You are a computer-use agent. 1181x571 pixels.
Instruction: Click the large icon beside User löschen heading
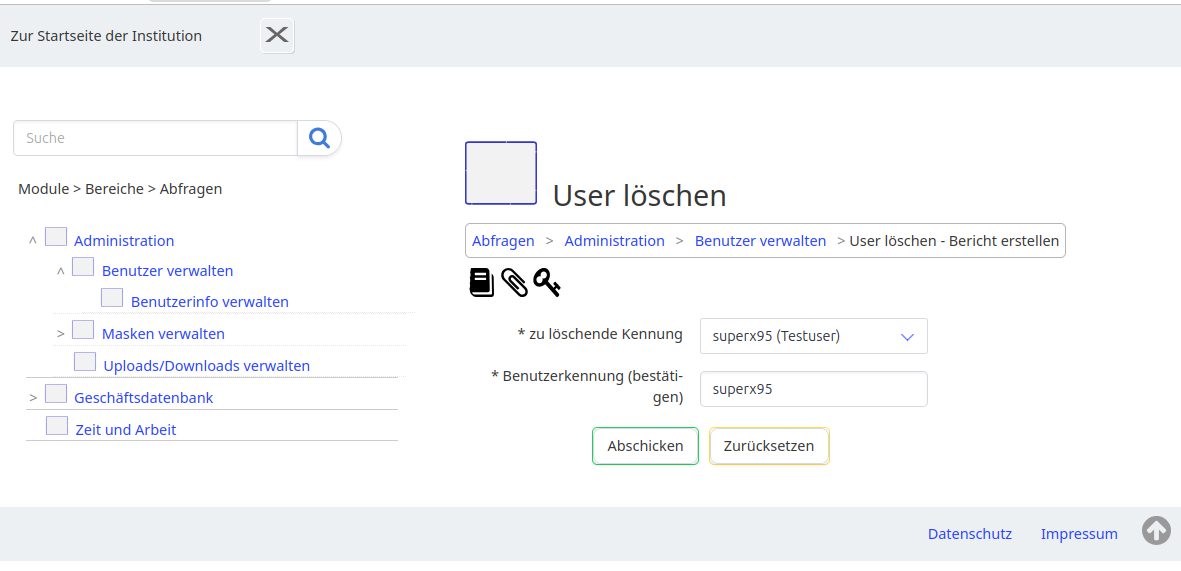tap(501, 173)
